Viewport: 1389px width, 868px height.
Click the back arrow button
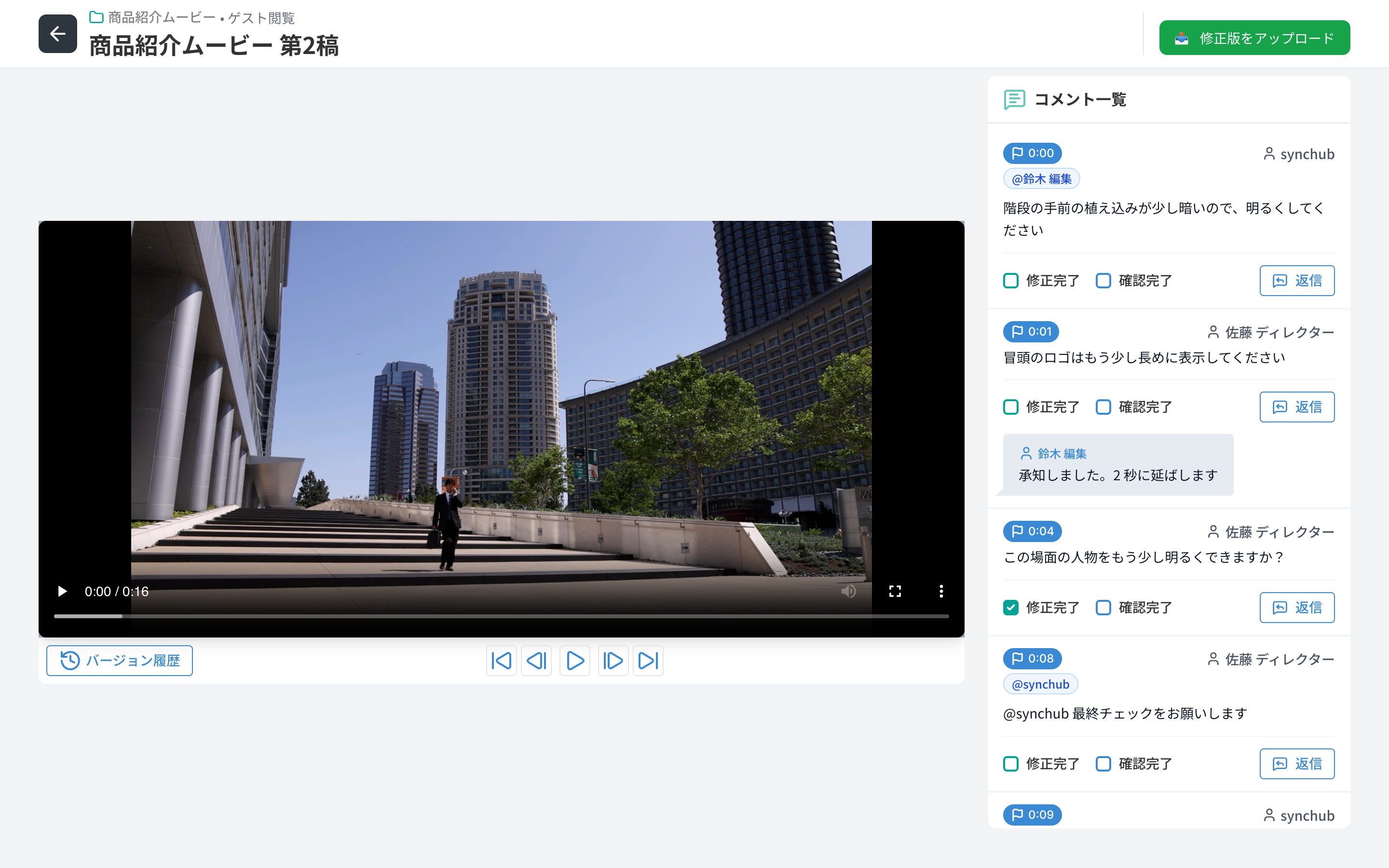[57, 34]
